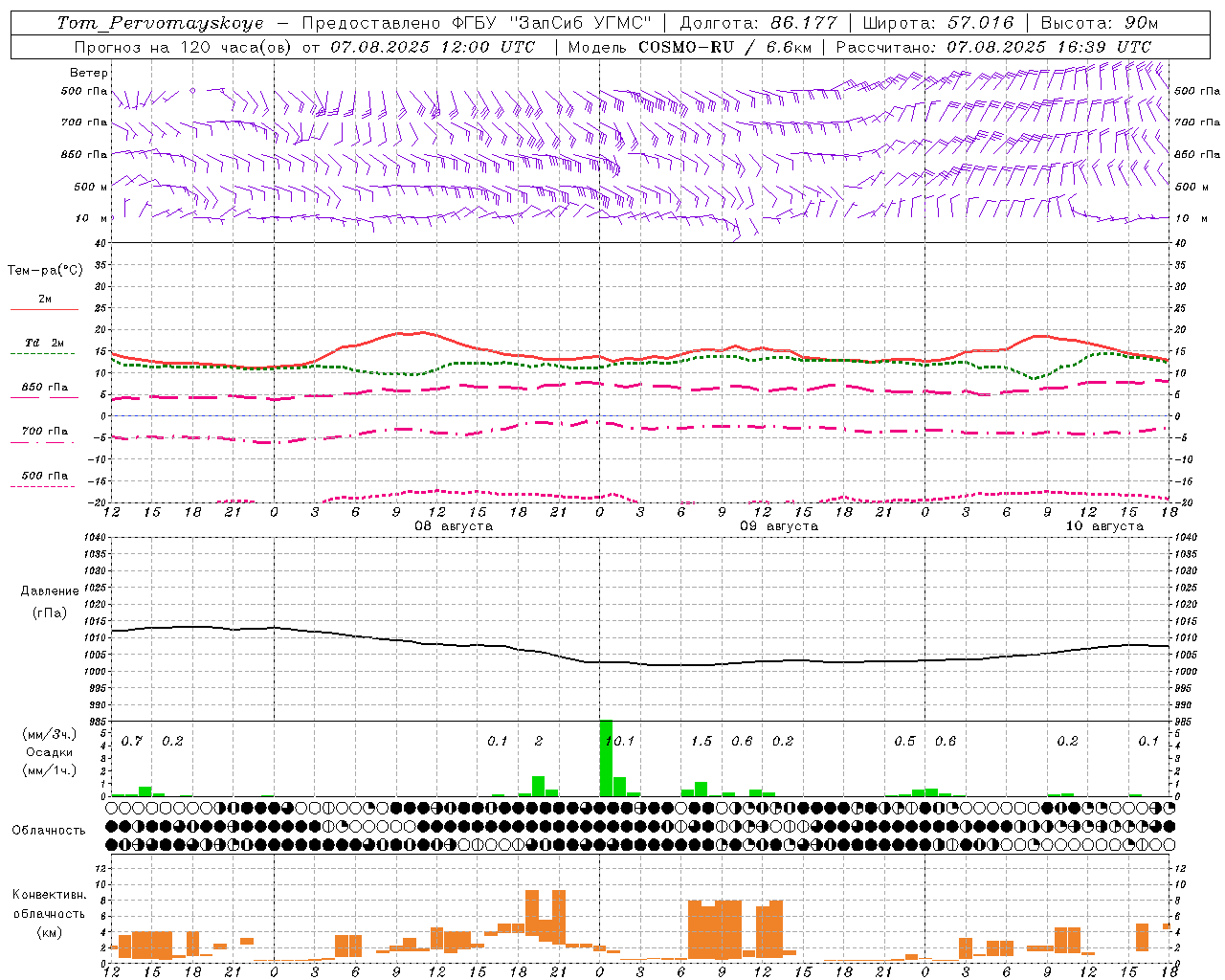Click the model label 'COSMO-RU / 6.6км'
This screenshot has height=980, width=1225.
[x=725, y=47]
